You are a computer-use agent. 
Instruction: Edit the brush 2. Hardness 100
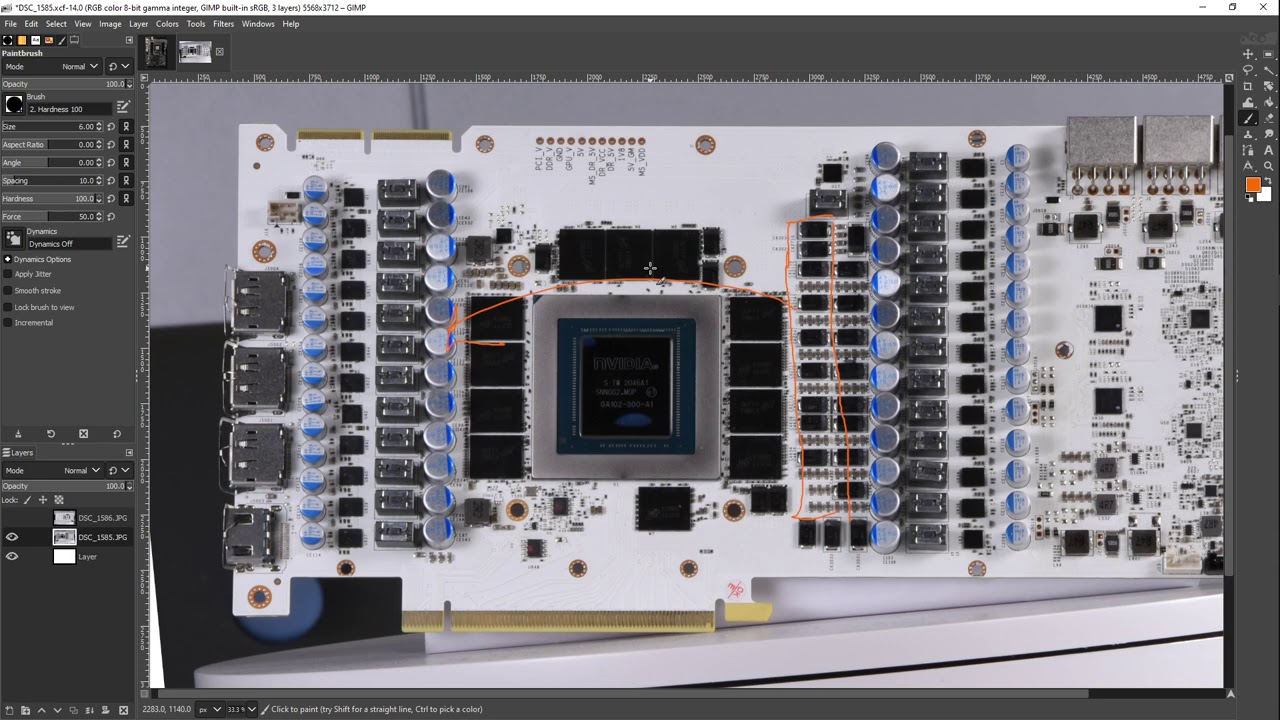(x=123, y=108)
